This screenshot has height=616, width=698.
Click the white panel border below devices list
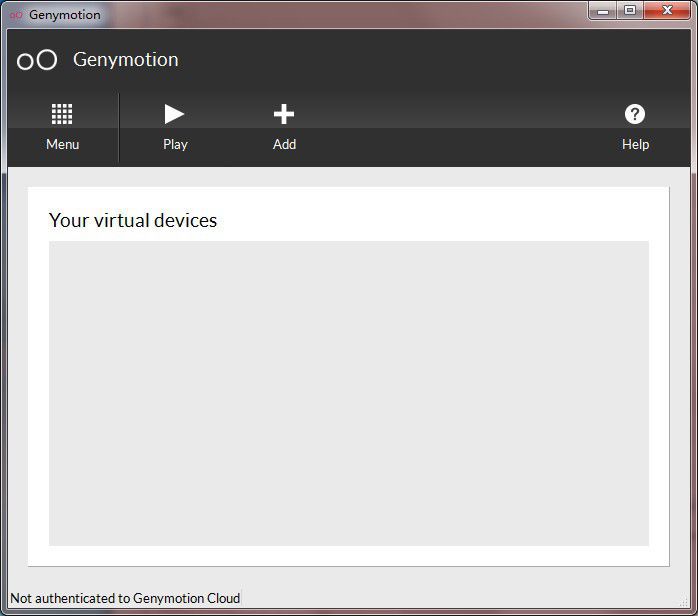tap(348, 556)
